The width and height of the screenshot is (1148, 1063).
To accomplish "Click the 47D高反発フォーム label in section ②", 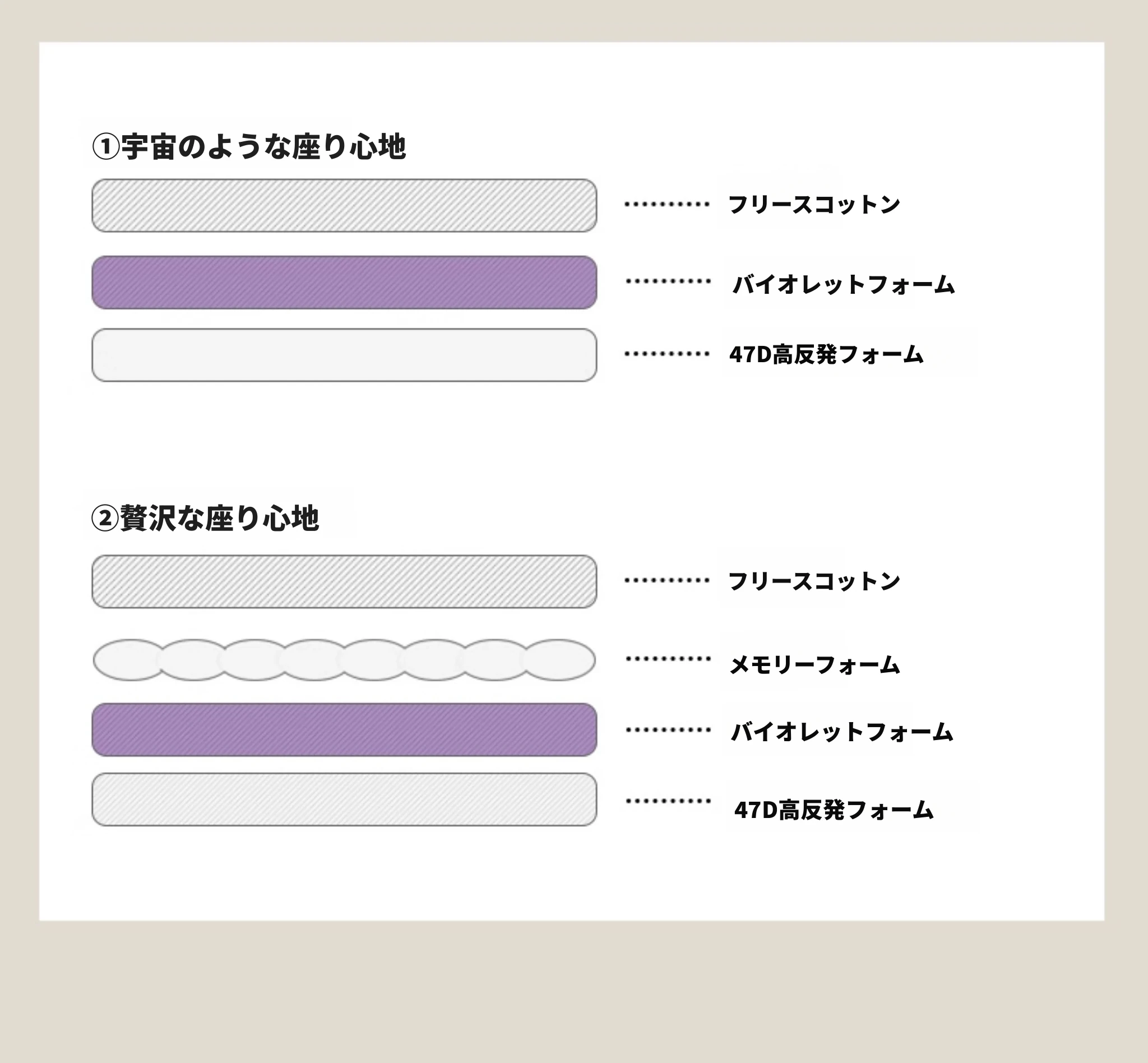I will click(x=834, y=810).
